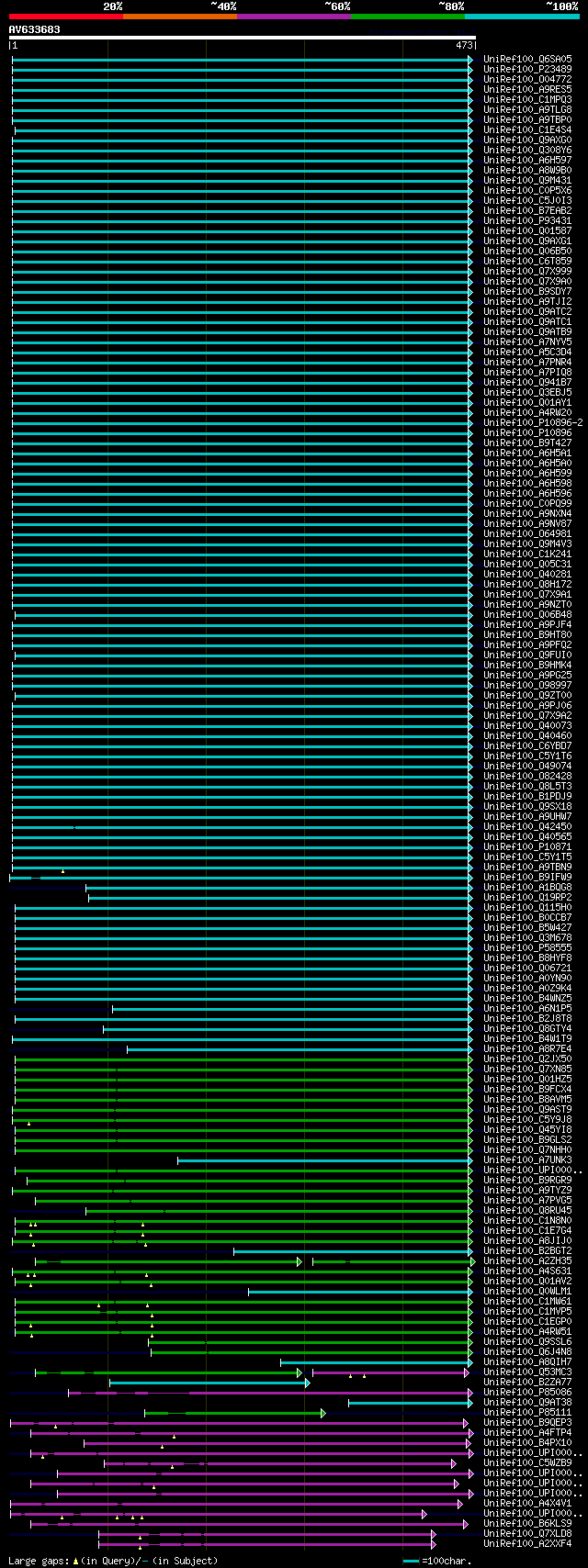588x1568 pixels.
Task: Click the red 20% identity legend segment
Action: (x=65, y=17)
